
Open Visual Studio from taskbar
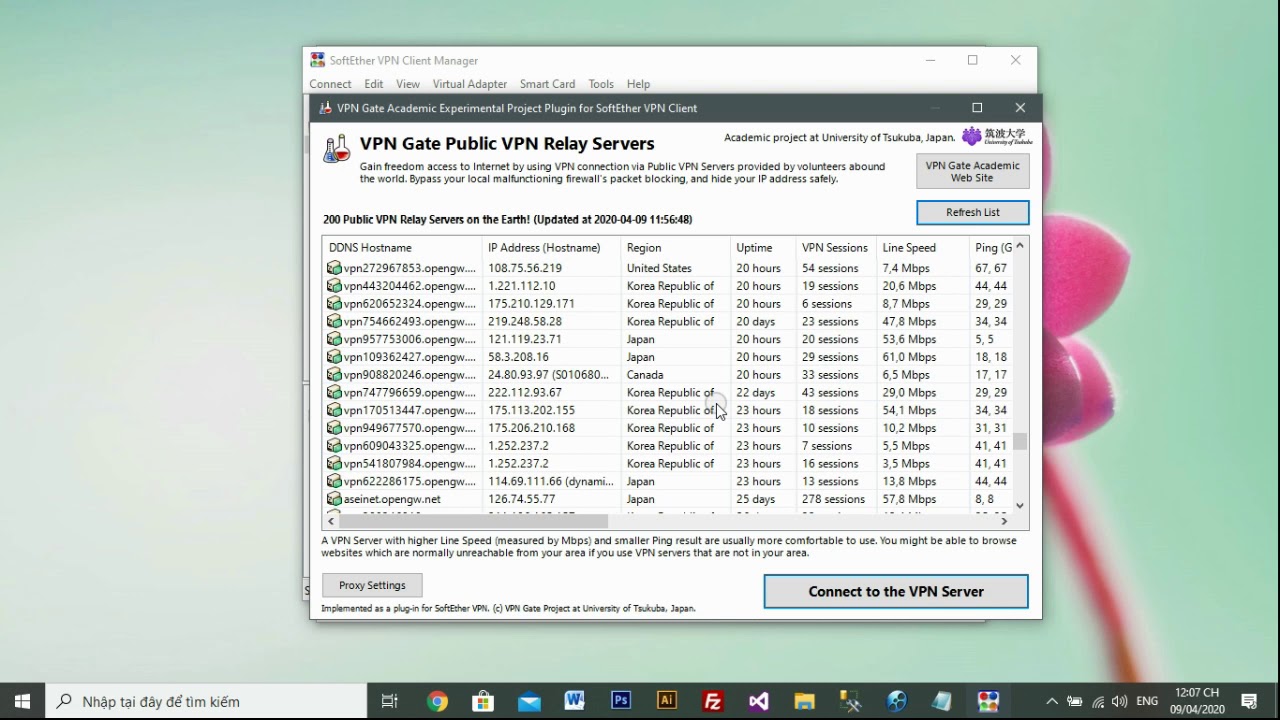[x=759, y=701]
